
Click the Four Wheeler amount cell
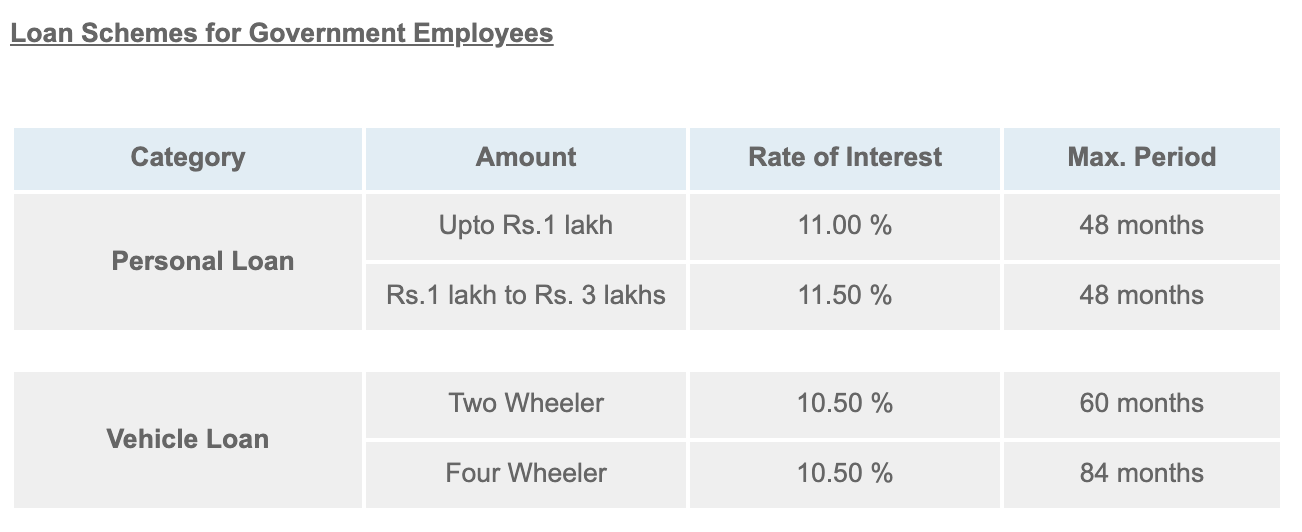point(526,472)
